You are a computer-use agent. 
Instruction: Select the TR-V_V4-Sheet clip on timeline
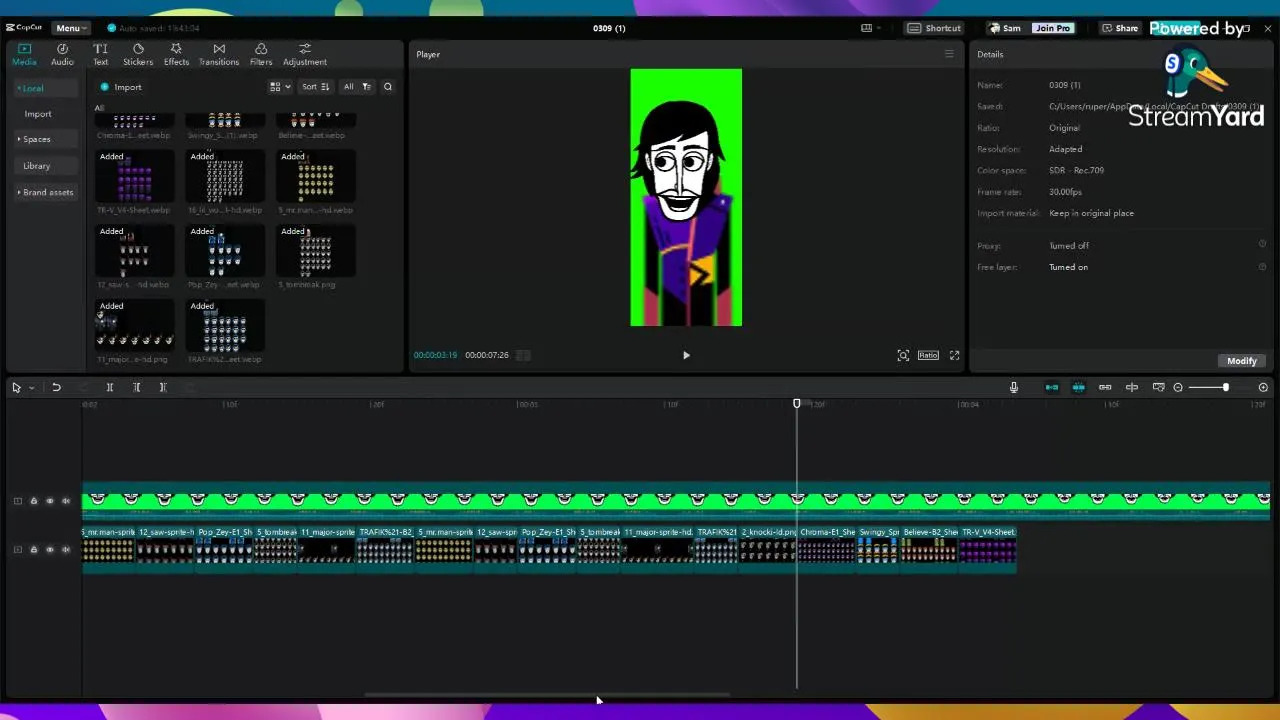[x=988, y=549]
